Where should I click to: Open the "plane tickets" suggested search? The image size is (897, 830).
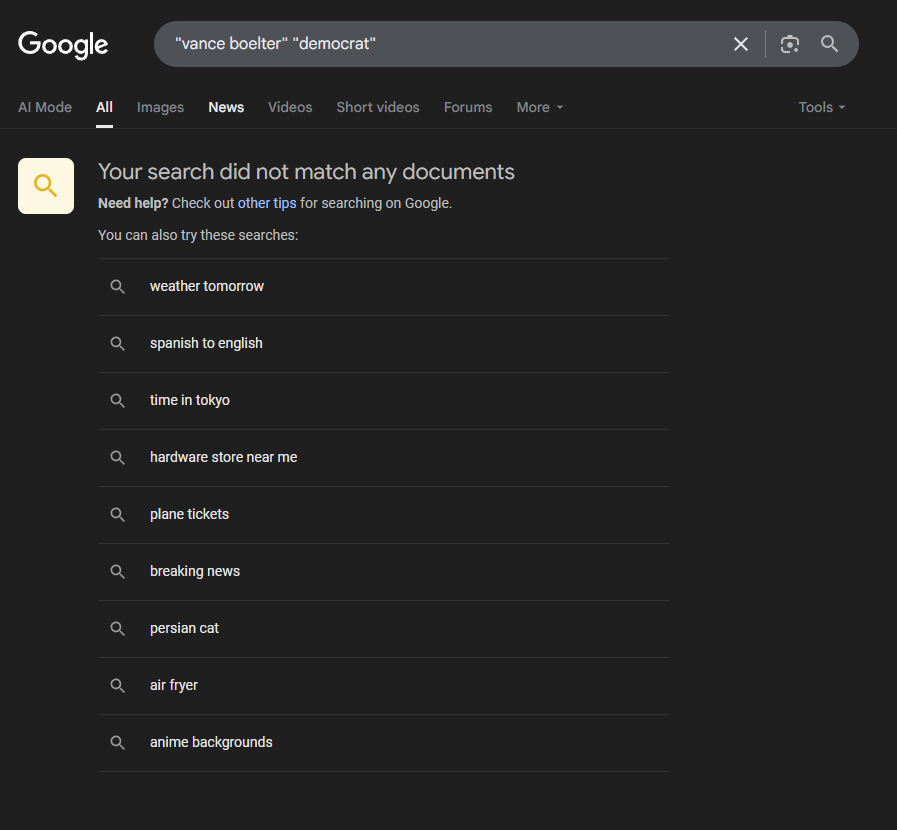point(384,515)
